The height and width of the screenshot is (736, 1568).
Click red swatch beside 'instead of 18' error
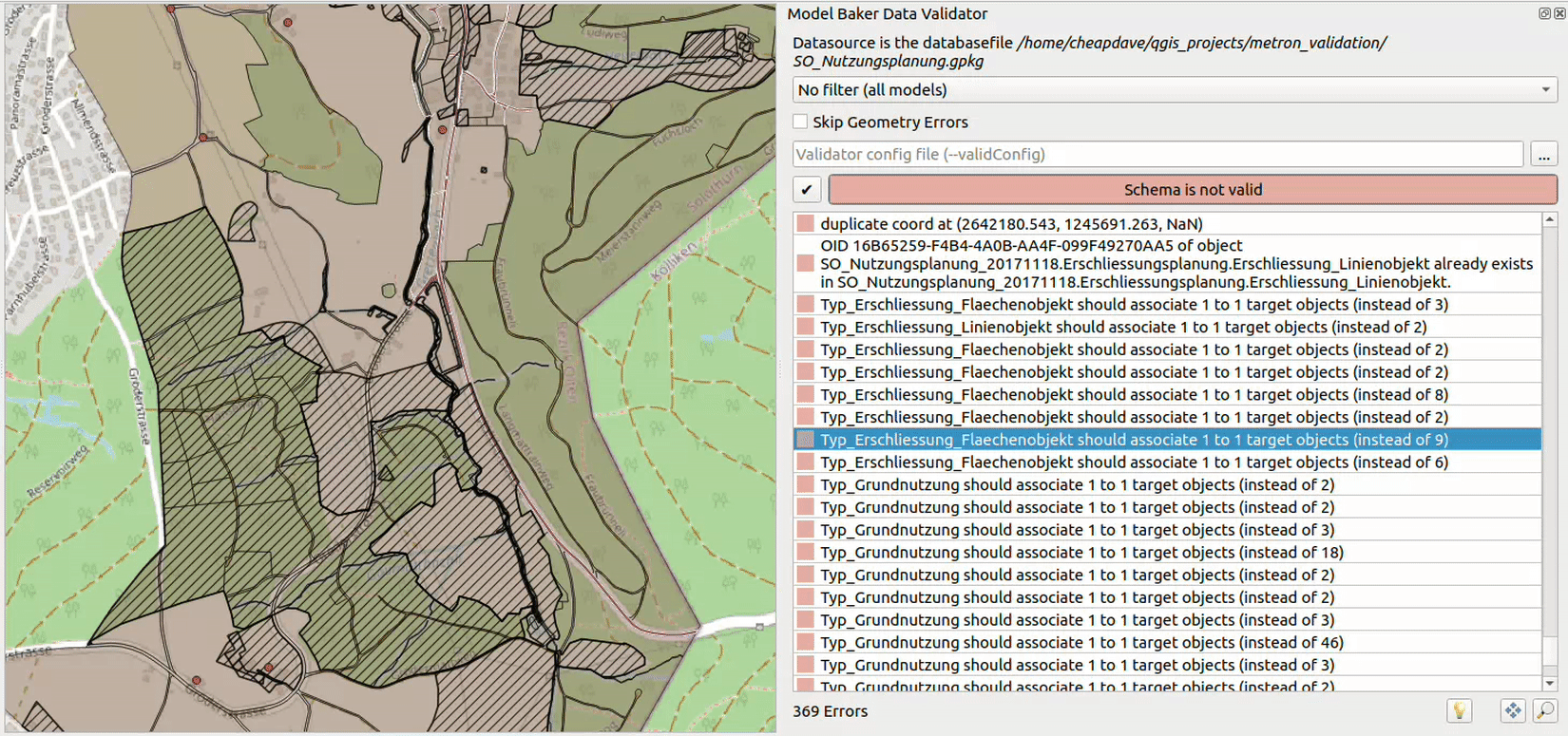[x=806, y=553]
